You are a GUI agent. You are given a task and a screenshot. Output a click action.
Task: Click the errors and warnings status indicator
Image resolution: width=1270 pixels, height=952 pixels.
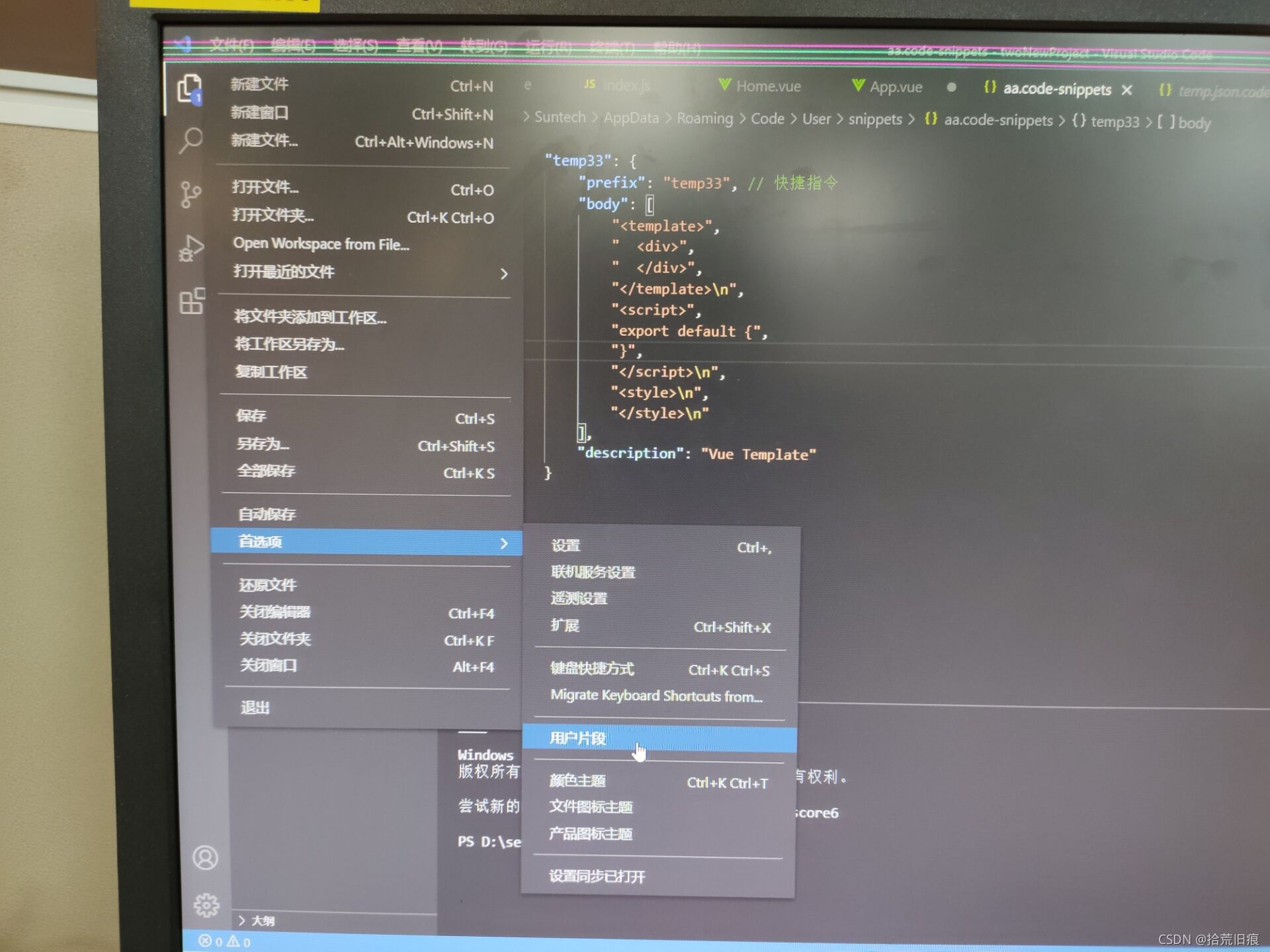[225, 941]
